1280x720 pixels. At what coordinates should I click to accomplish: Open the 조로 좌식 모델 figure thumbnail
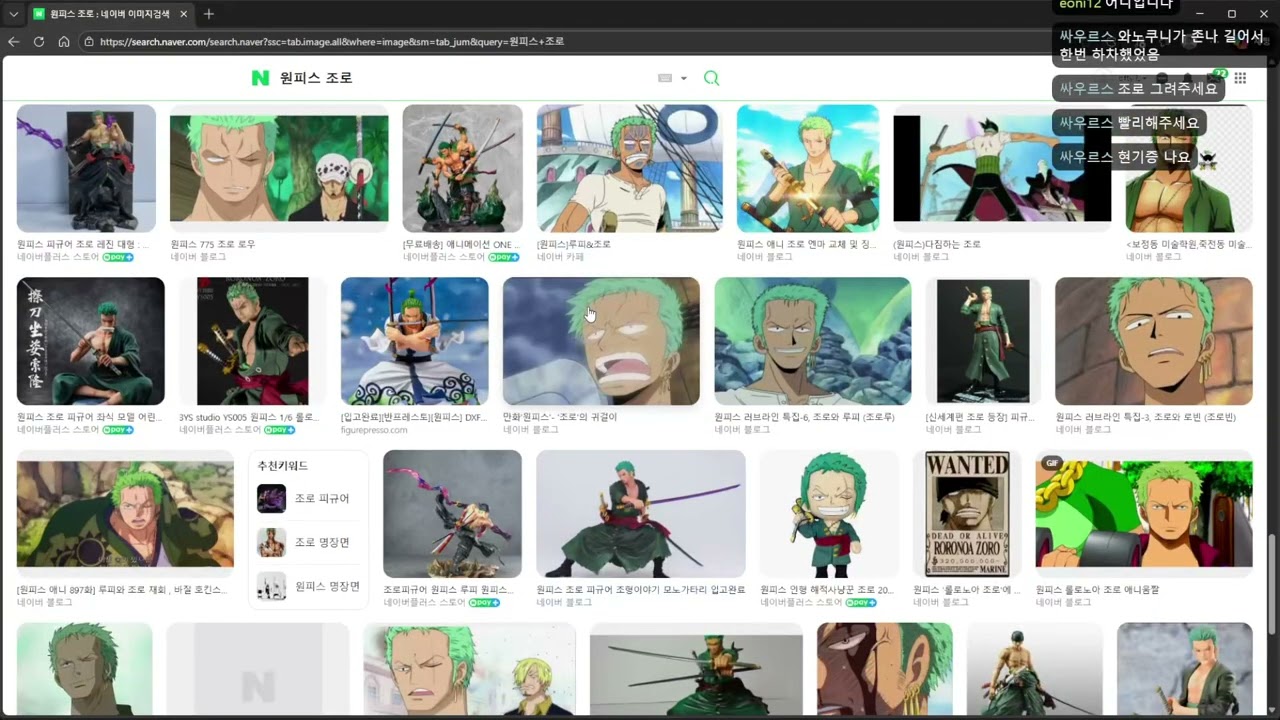[91, 341]
